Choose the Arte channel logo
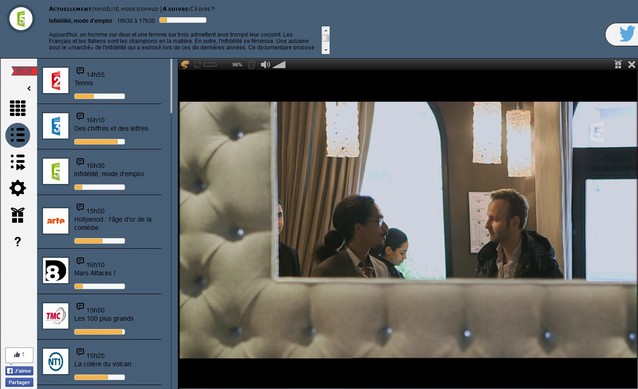 (x=56, y=221)
